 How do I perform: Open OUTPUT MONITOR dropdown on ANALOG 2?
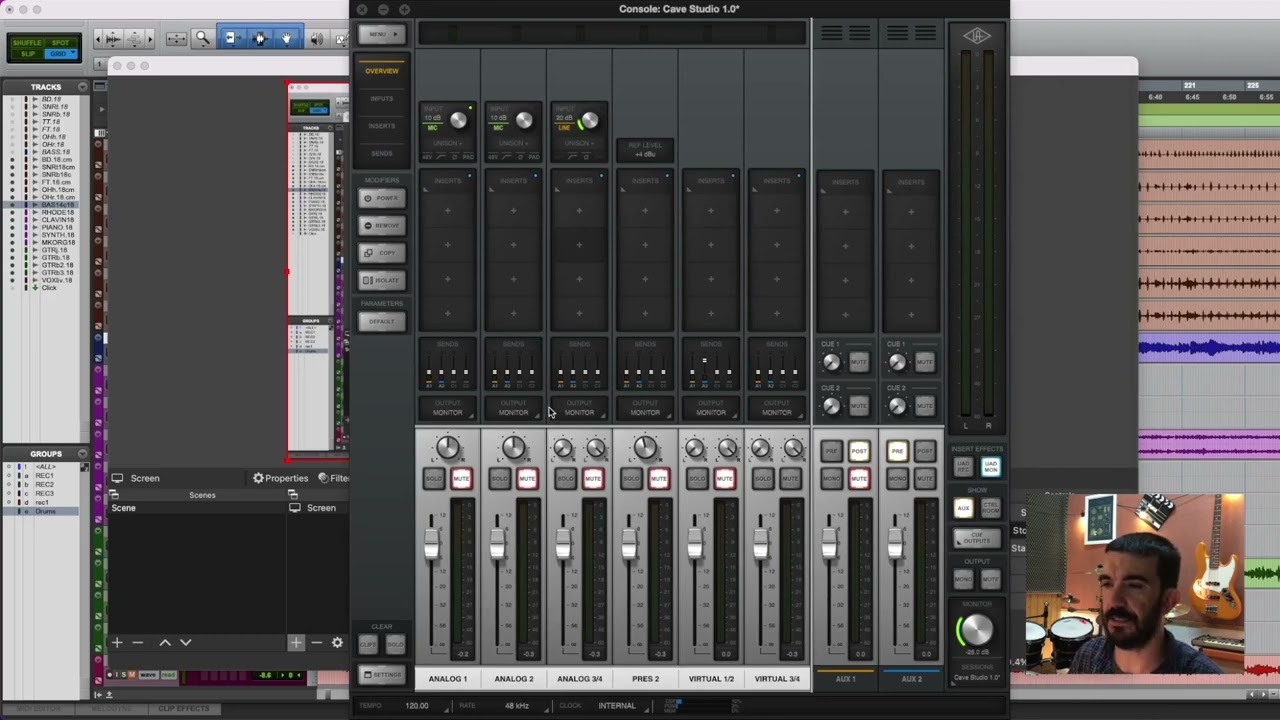[x=514, y=408]
